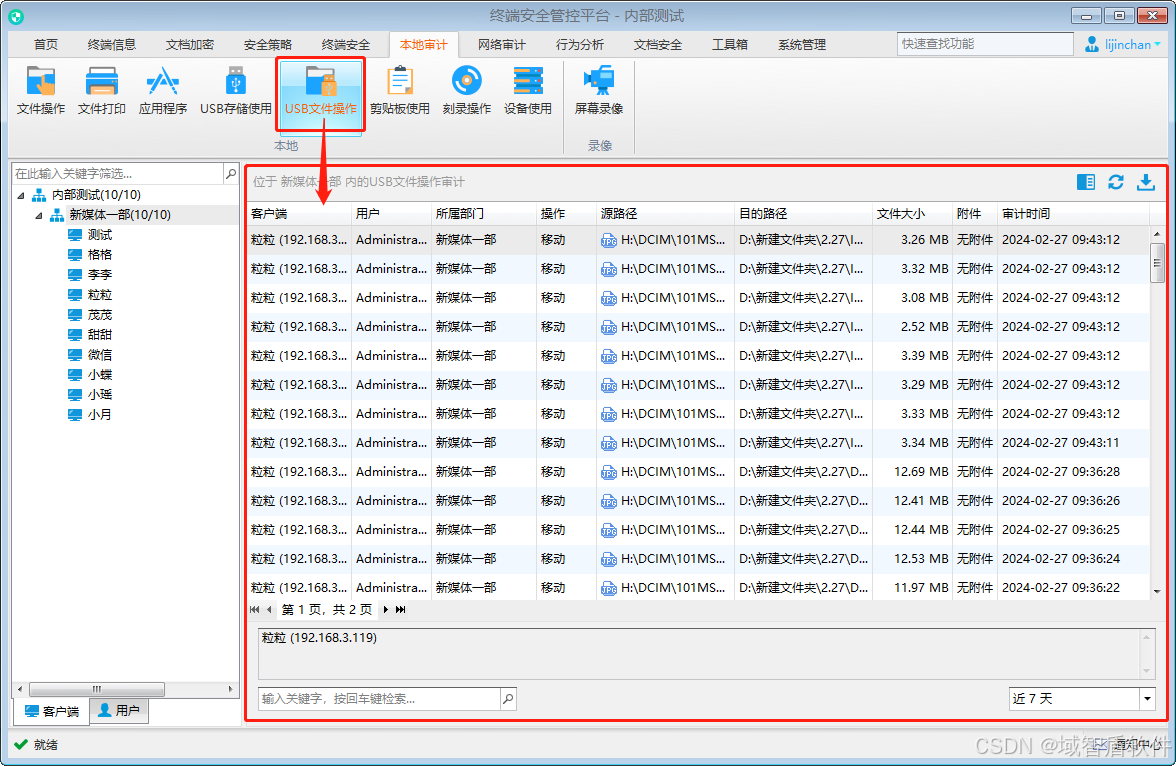
Task: Open the 应用程序 audit tool
Action: click(x=163, y=91)
